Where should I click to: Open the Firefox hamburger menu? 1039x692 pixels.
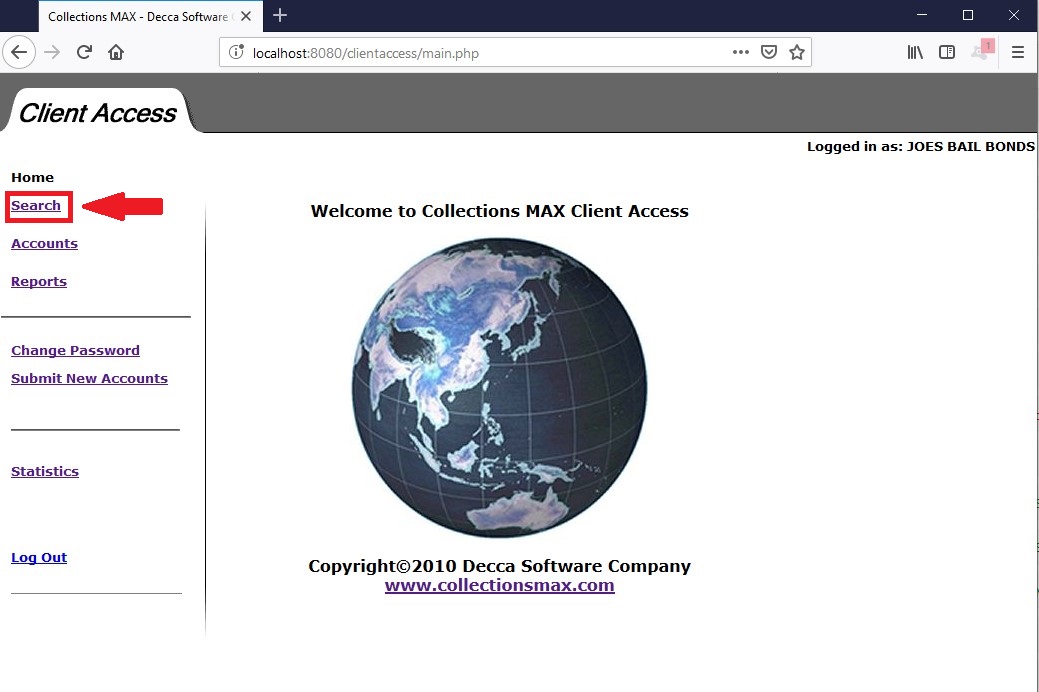click(1018, 52)
